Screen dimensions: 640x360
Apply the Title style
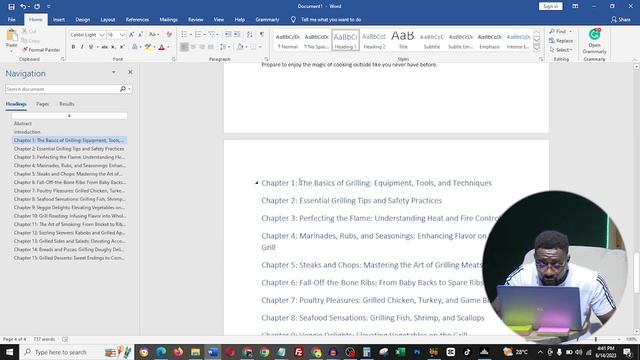[x=403, y=40]
